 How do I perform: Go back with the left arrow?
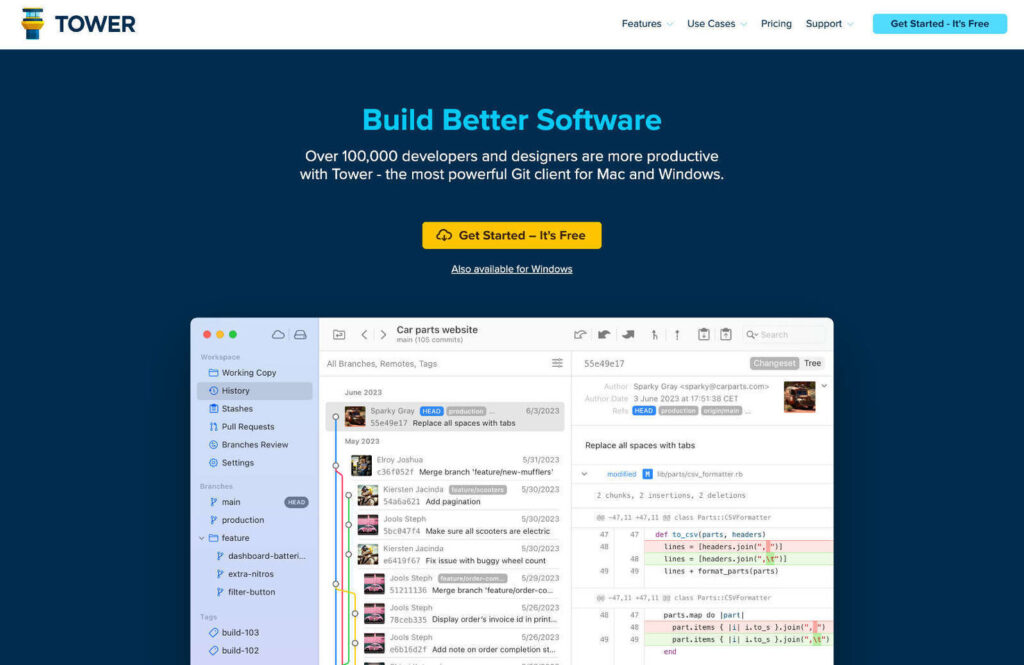364,334
